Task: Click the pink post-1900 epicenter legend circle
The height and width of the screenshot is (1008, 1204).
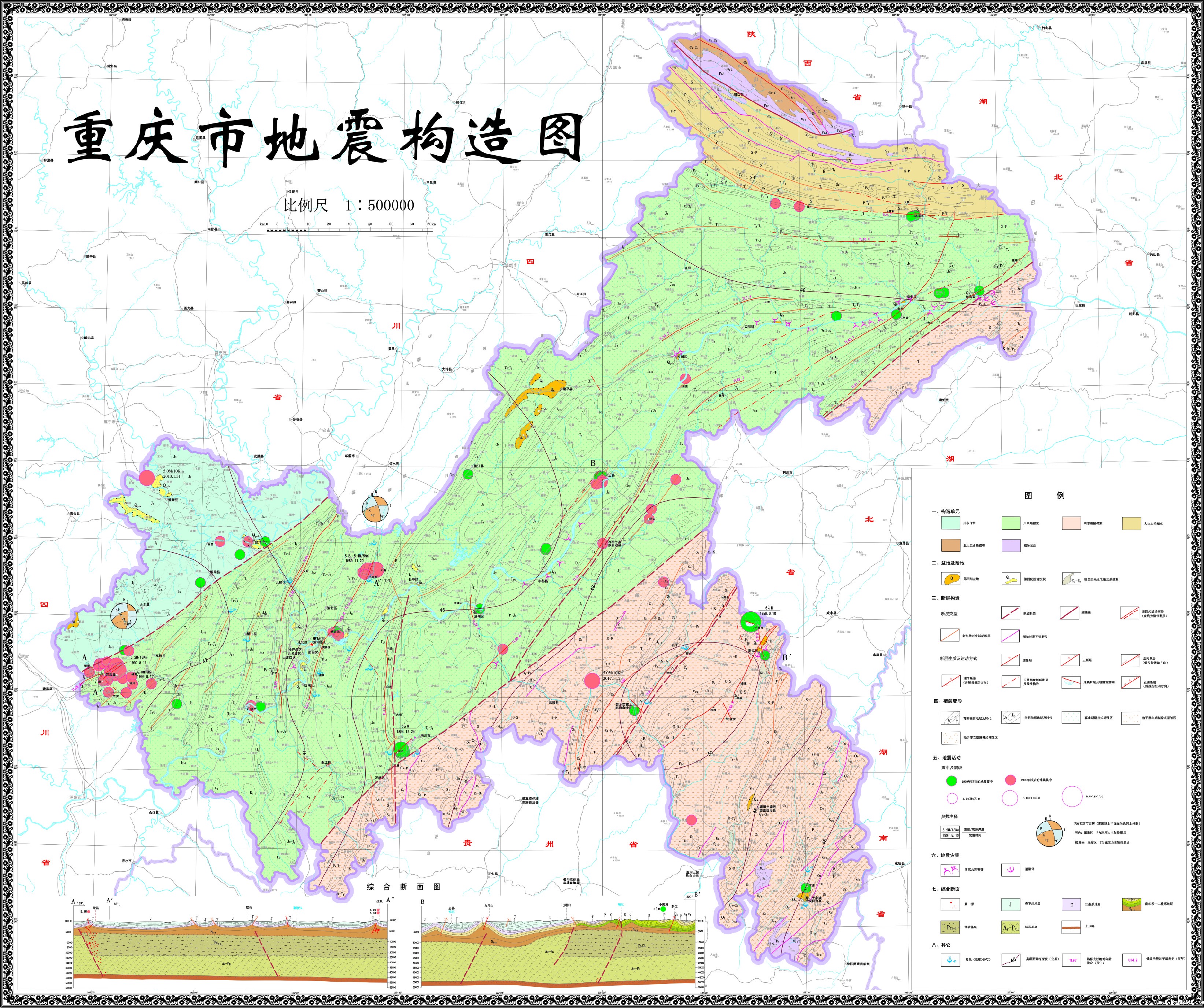Action: click(1010, 781)
